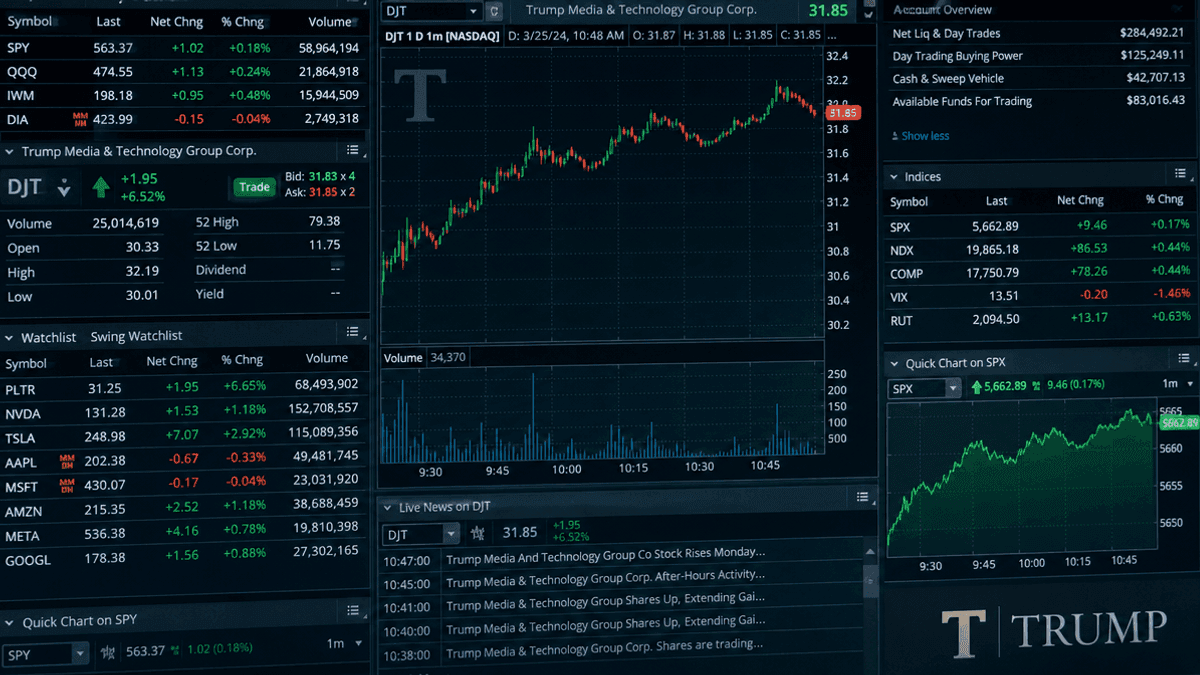Switch to the Swing Watchlist tab
The height and width of the screenshot is (675, 1200).
pyautogui.click(x=136, y=336)
